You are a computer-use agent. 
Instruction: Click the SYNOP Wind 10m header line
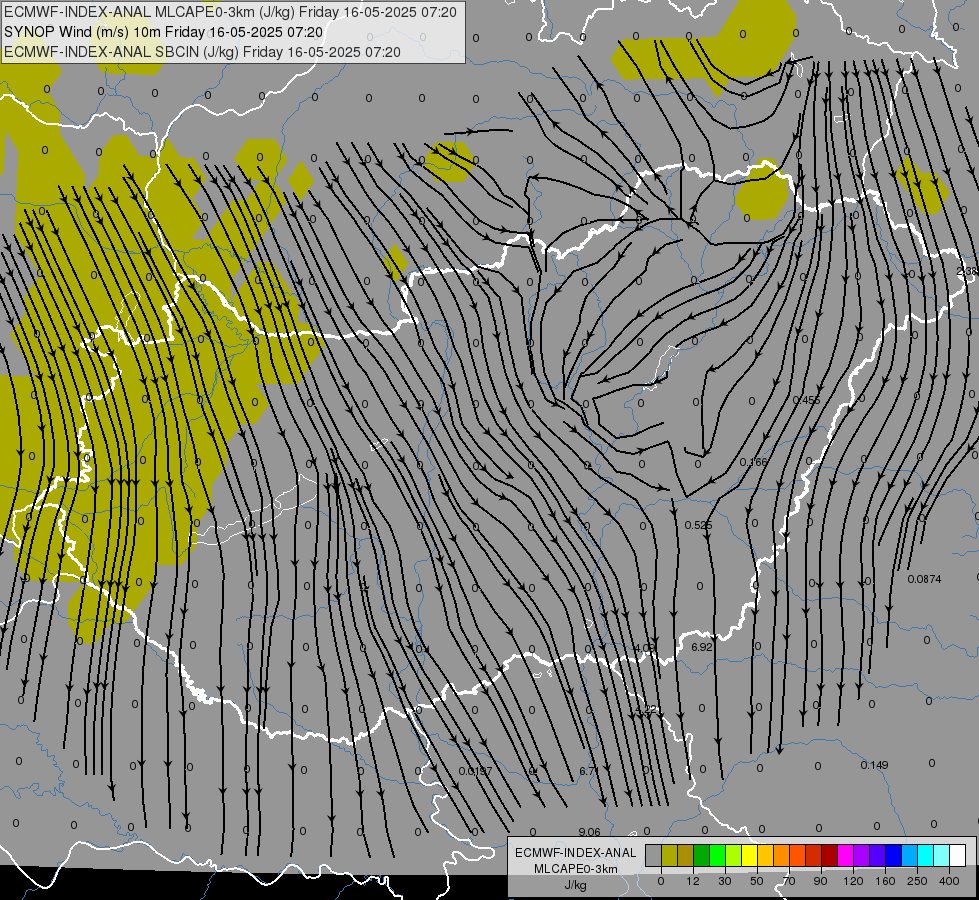[163, 32]
